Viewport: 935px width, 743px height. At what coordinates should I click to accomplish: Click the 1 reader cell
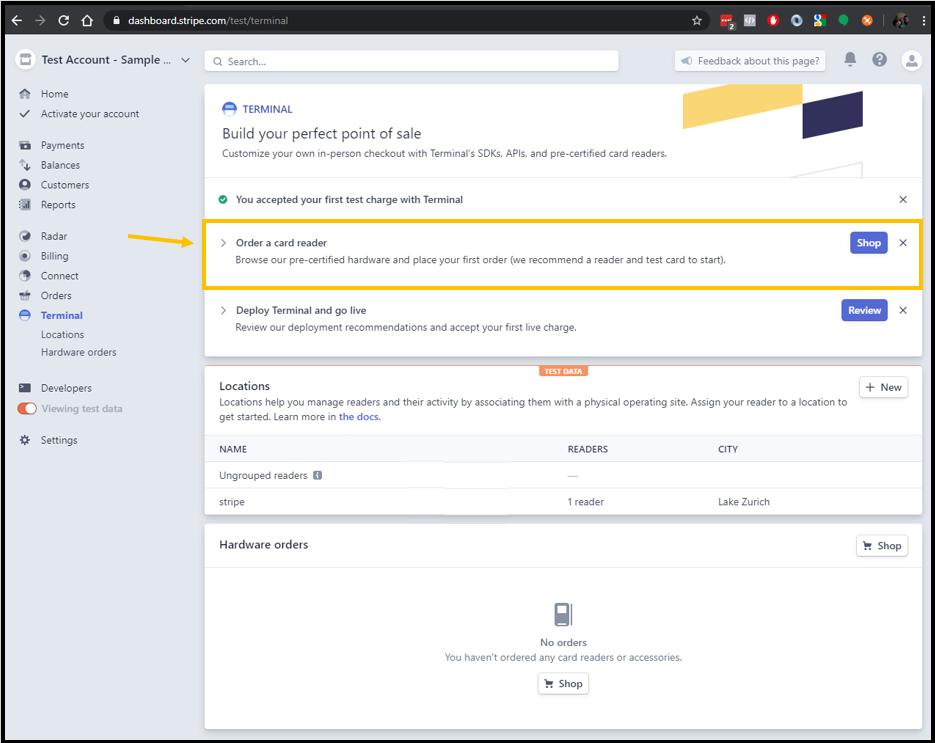click(x=586, y=502)
